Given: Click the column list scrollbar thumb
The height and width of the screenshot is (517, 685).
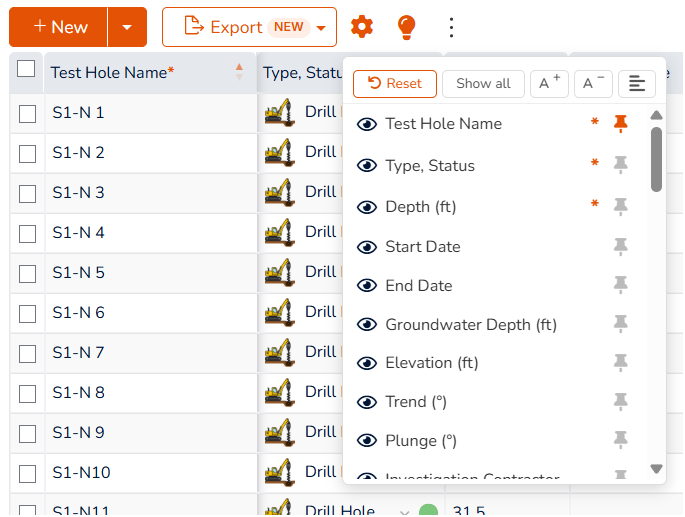Looking at the screenshot, I should [x=656, y=160].
